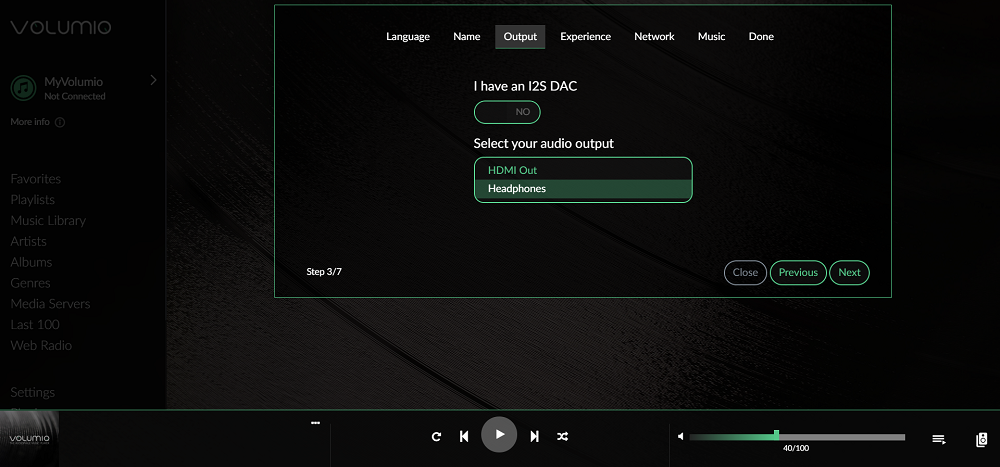The width and height of the screenshot is (1000, 467).
Task: Open Music Library in sidebar
Action: [48, 220]
